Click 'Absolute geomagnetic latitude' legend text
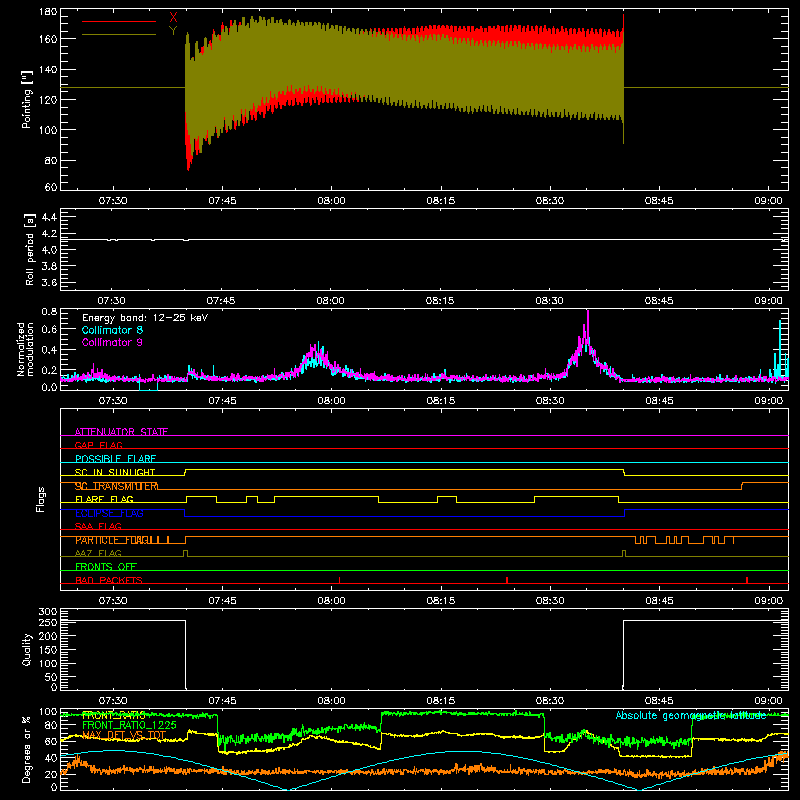 click(691, 715)
